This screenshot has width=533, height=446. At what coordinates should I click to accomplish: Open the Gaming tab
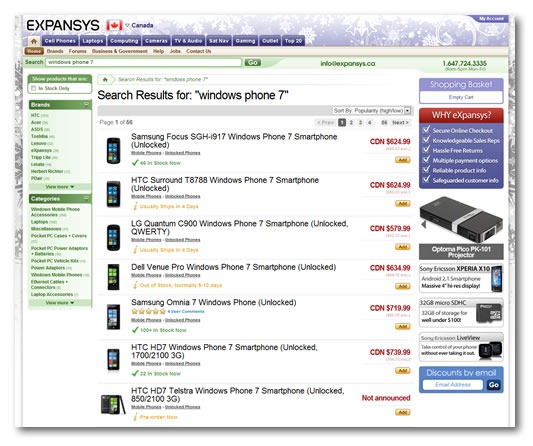click(x=245, y=41)
